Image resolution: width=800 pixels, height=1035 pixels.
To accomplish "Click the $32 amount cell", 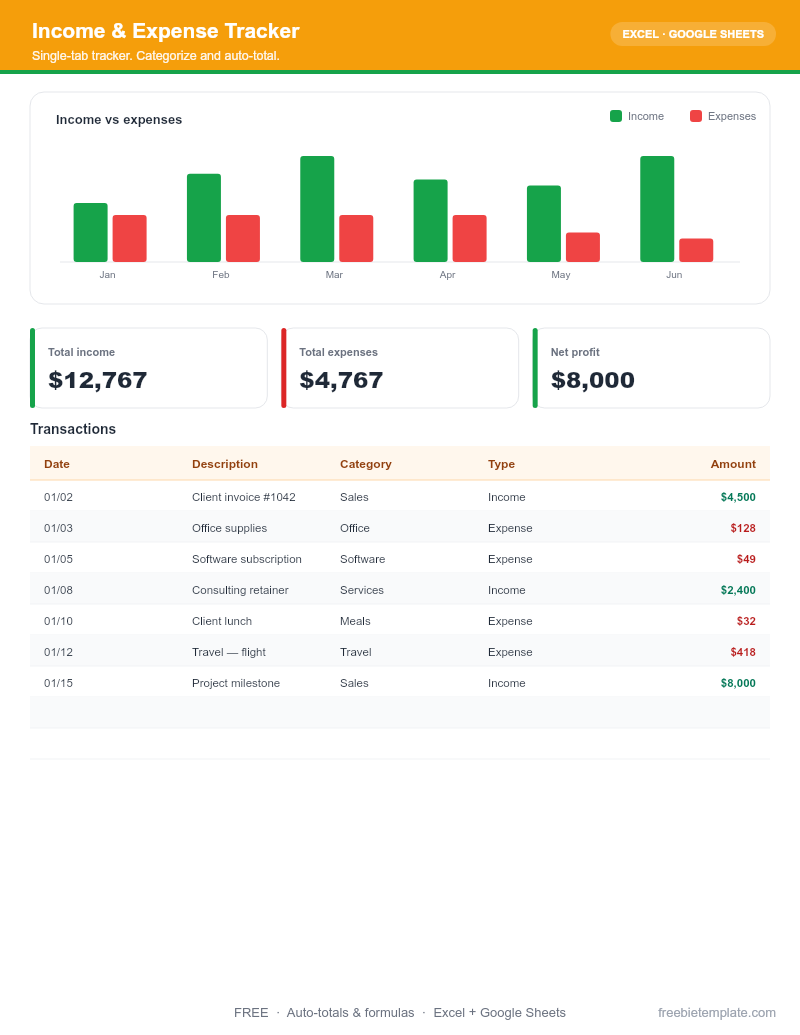I will [746, 621].
